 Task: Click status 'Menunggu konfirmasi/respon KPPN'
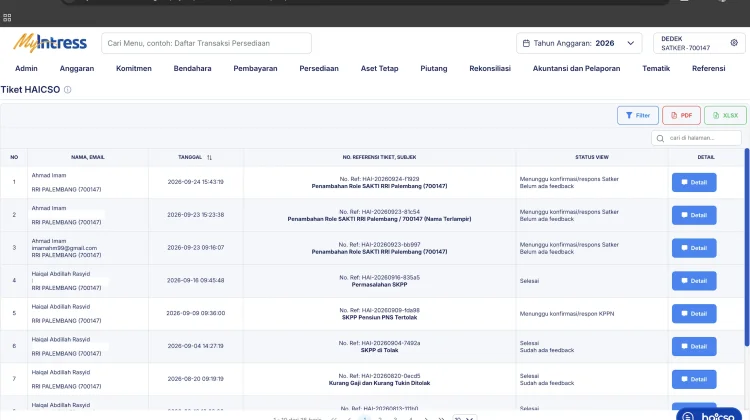[x=567, y=314]
